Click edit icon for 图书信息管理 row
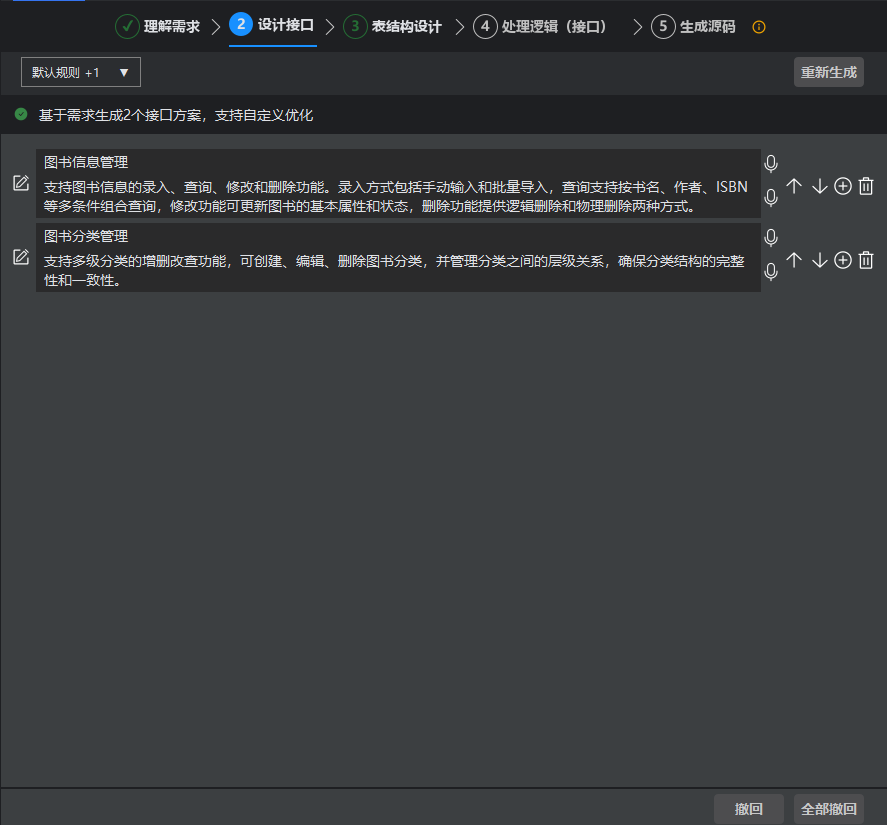The image size is (887, 825). point(20,183)
